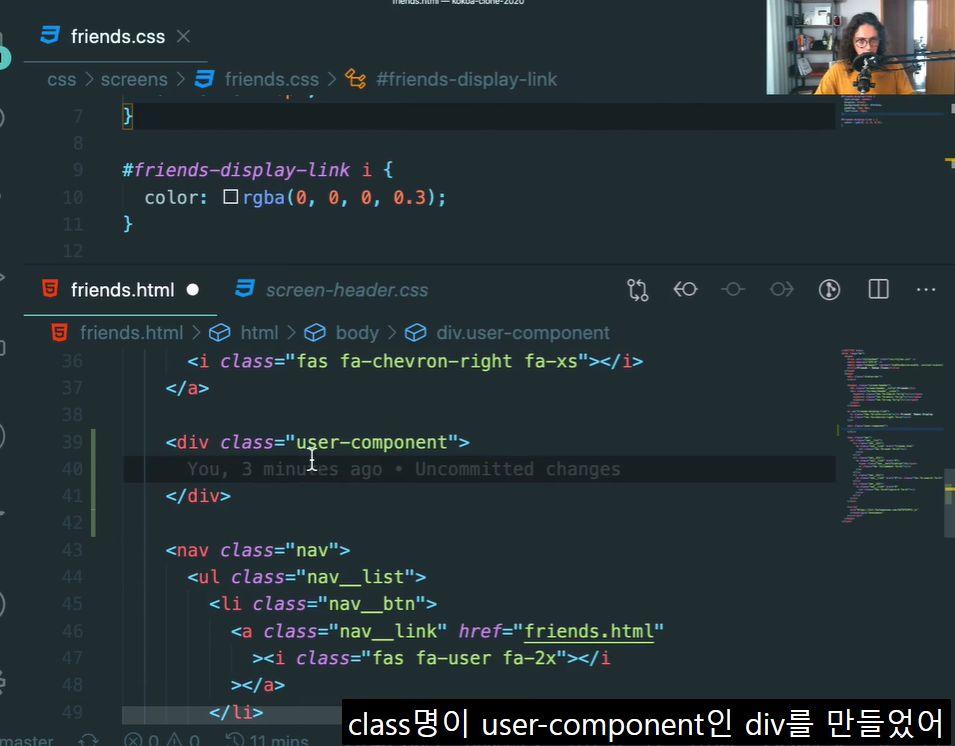Select the css breadcrumb folder
955x746 pixels.
[x=62, y=79]
